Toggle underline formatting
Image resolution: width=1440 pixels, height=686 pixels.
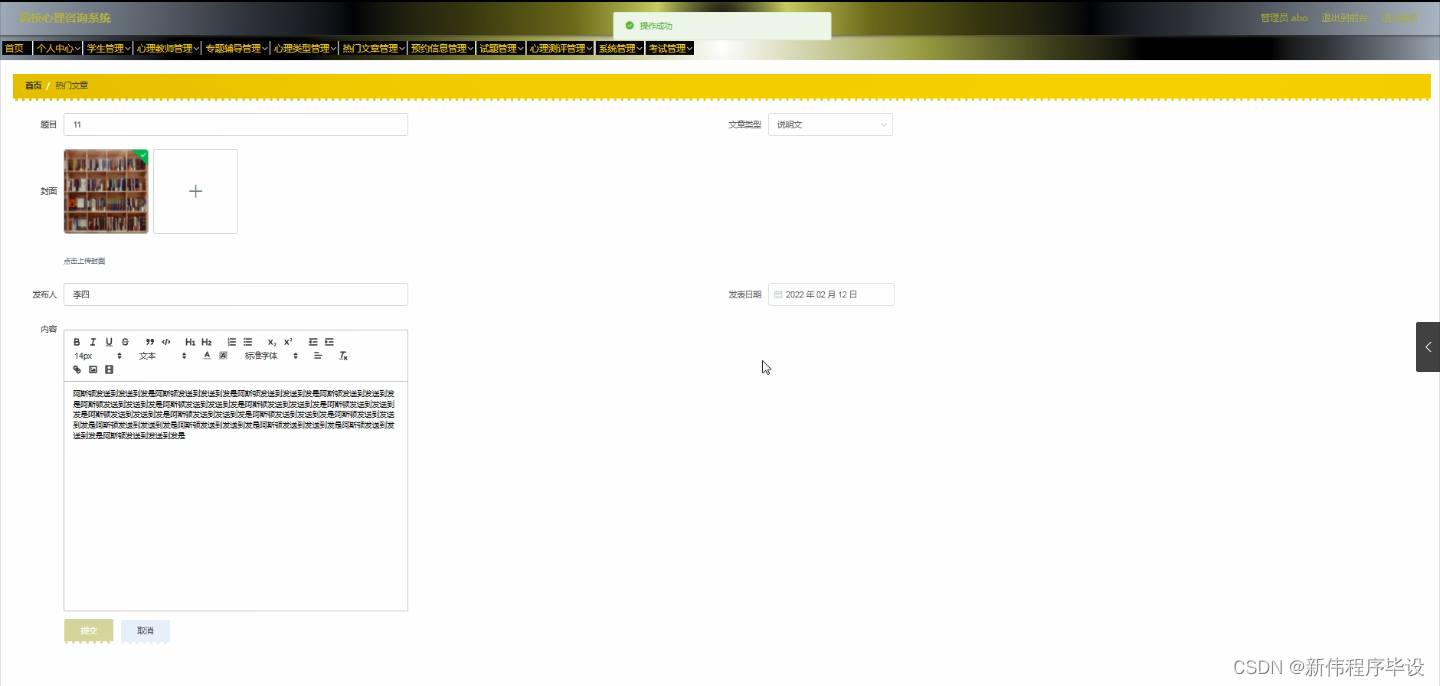coord(109,341)
